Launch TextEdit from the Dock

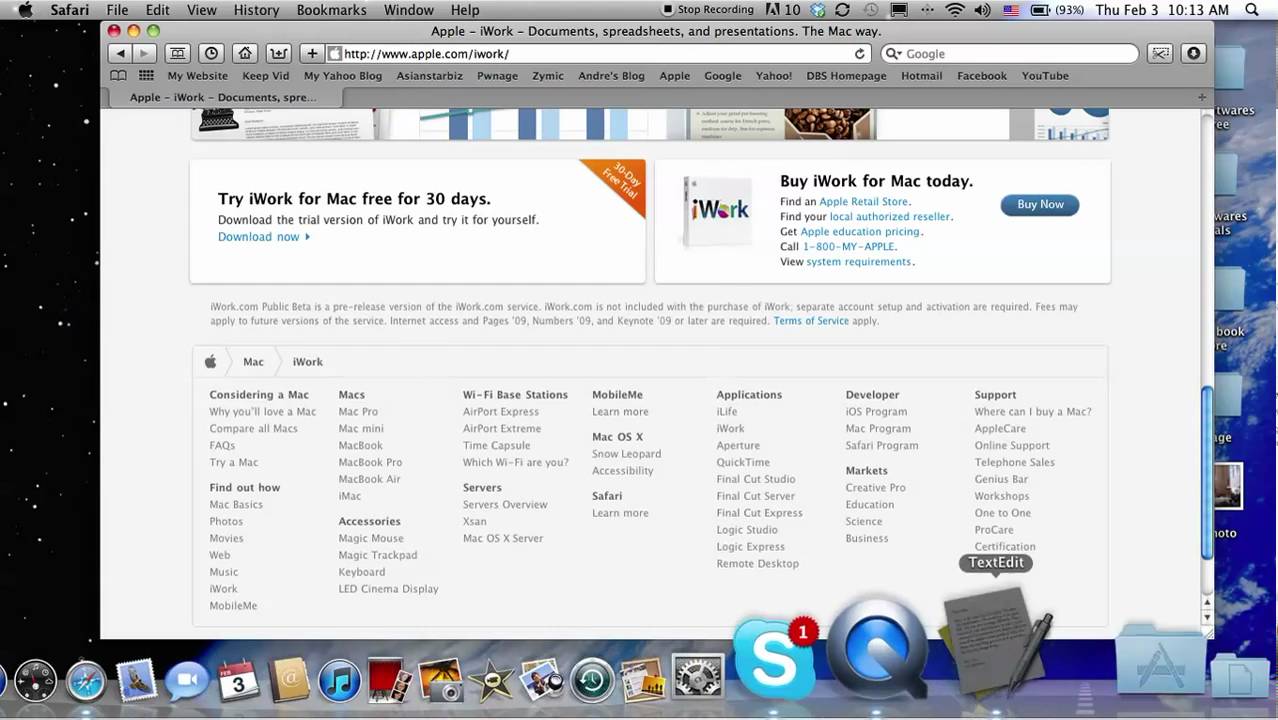coord(996,642)
